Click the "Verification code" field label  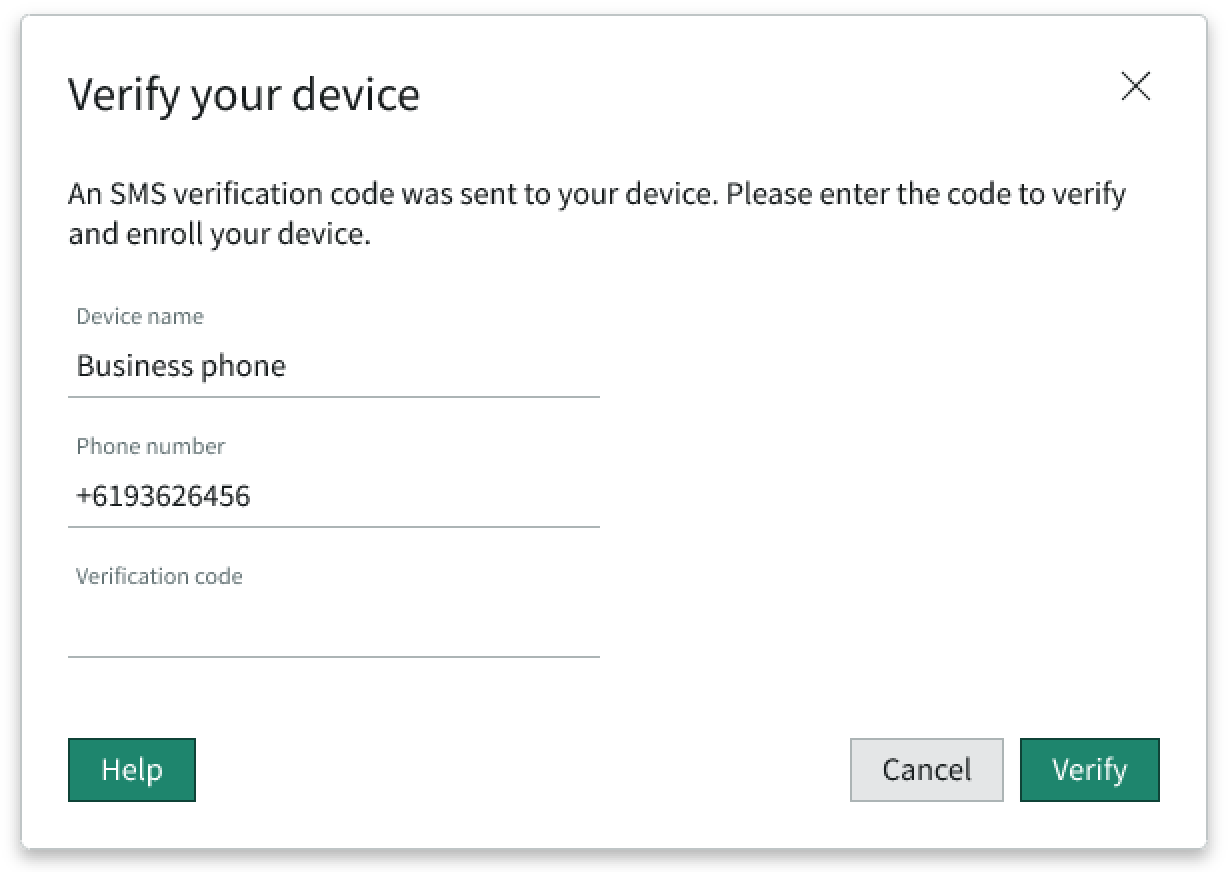[159, 577]
